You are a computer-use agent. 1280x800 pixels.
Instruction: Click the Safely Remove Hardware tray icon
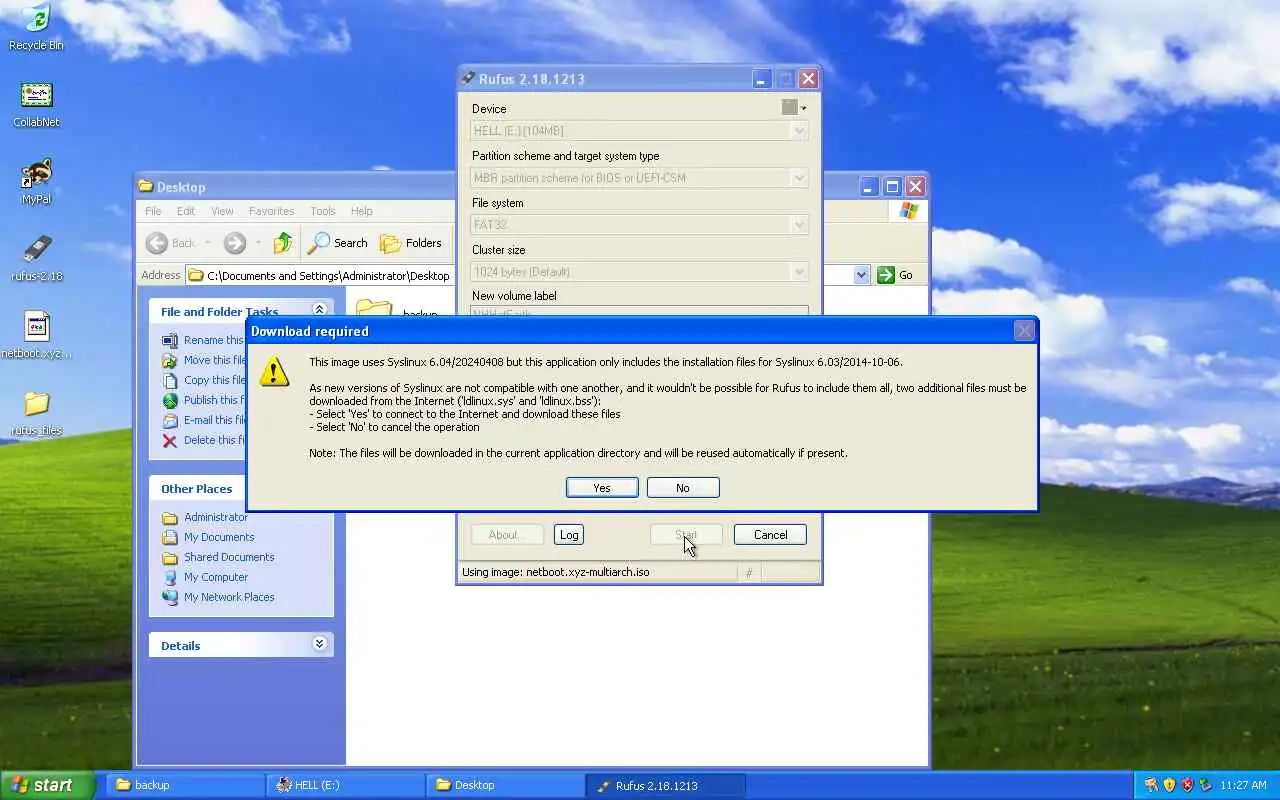click(1206, 785)
